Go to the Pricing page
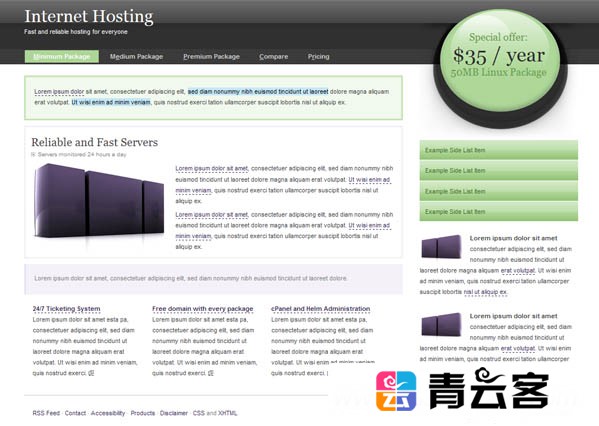Image resolution: width=599 pixels, height=426 pixels. click(x=319, y=57)
